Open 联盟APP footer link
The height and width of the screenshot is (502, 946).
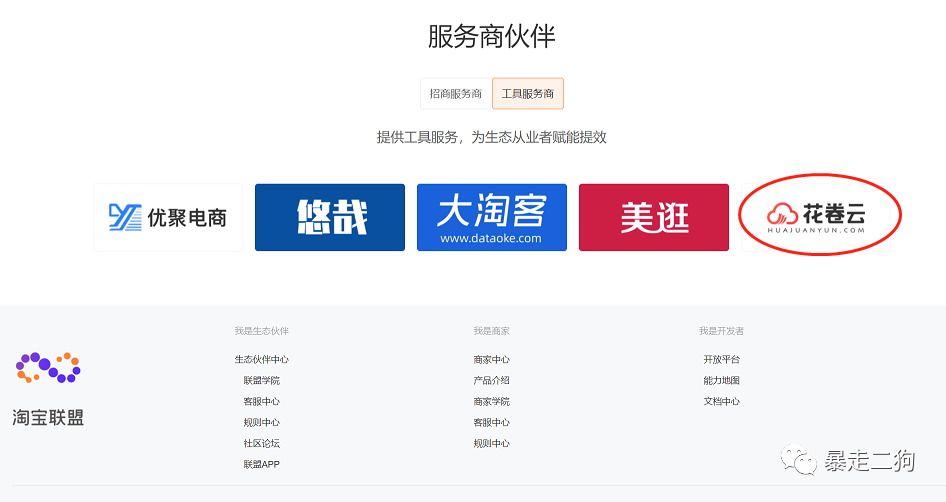[x=262, y=465]
